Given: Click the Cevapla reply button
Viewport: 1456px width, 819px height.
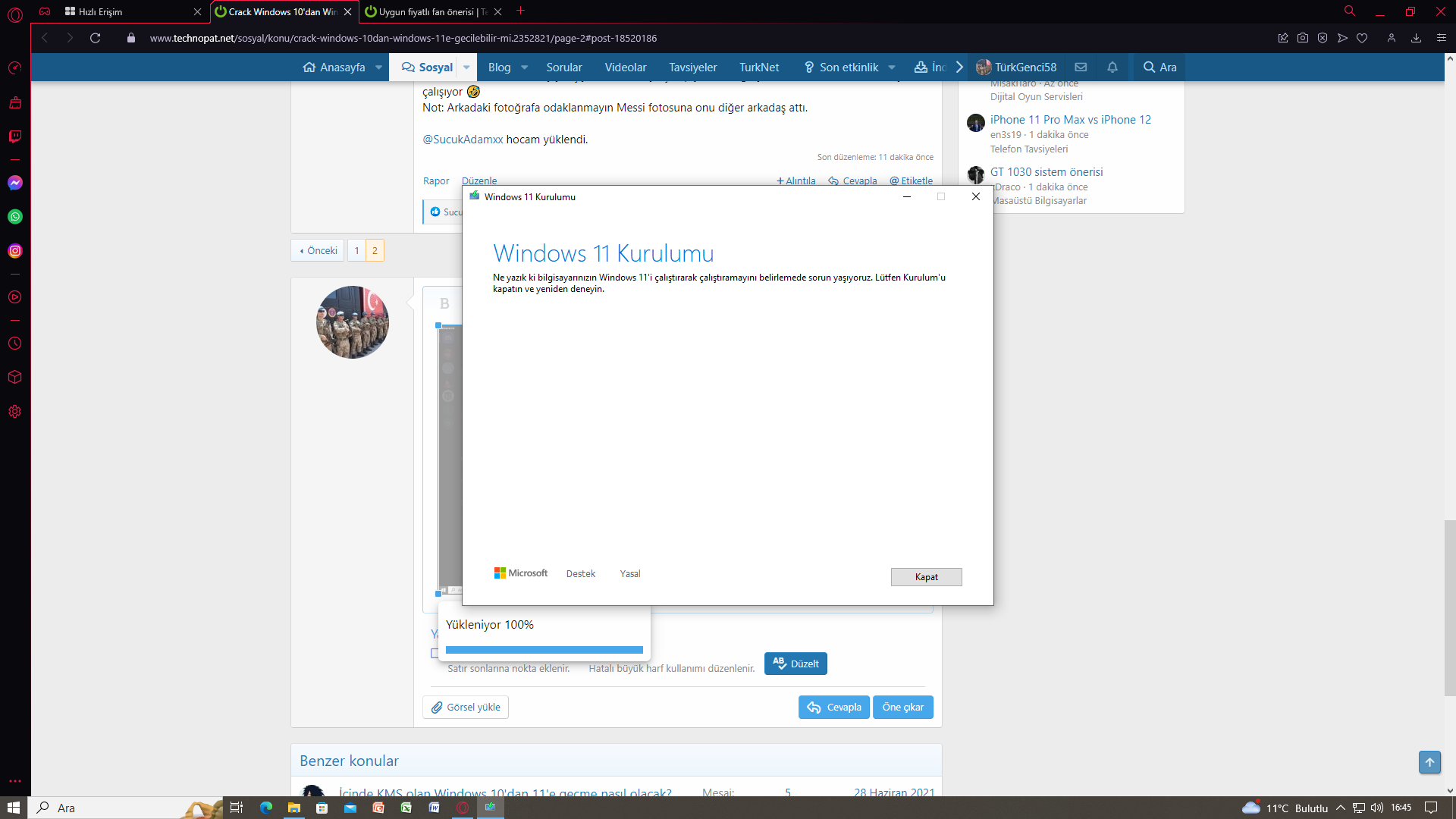Looking at the screenshot, I should tap(833, 707).
